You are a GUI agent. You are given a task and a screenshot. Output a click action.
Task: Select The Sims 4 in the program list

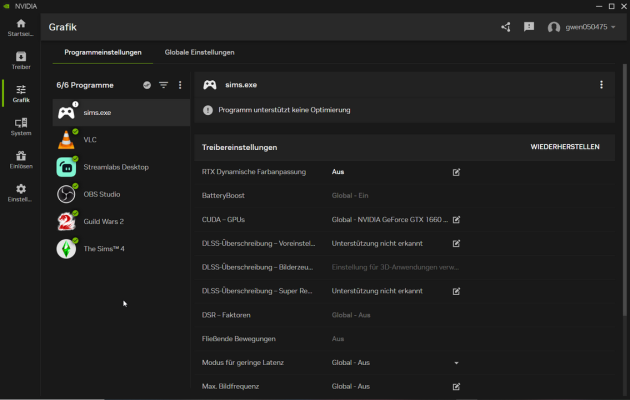click(x=121, y=249)
